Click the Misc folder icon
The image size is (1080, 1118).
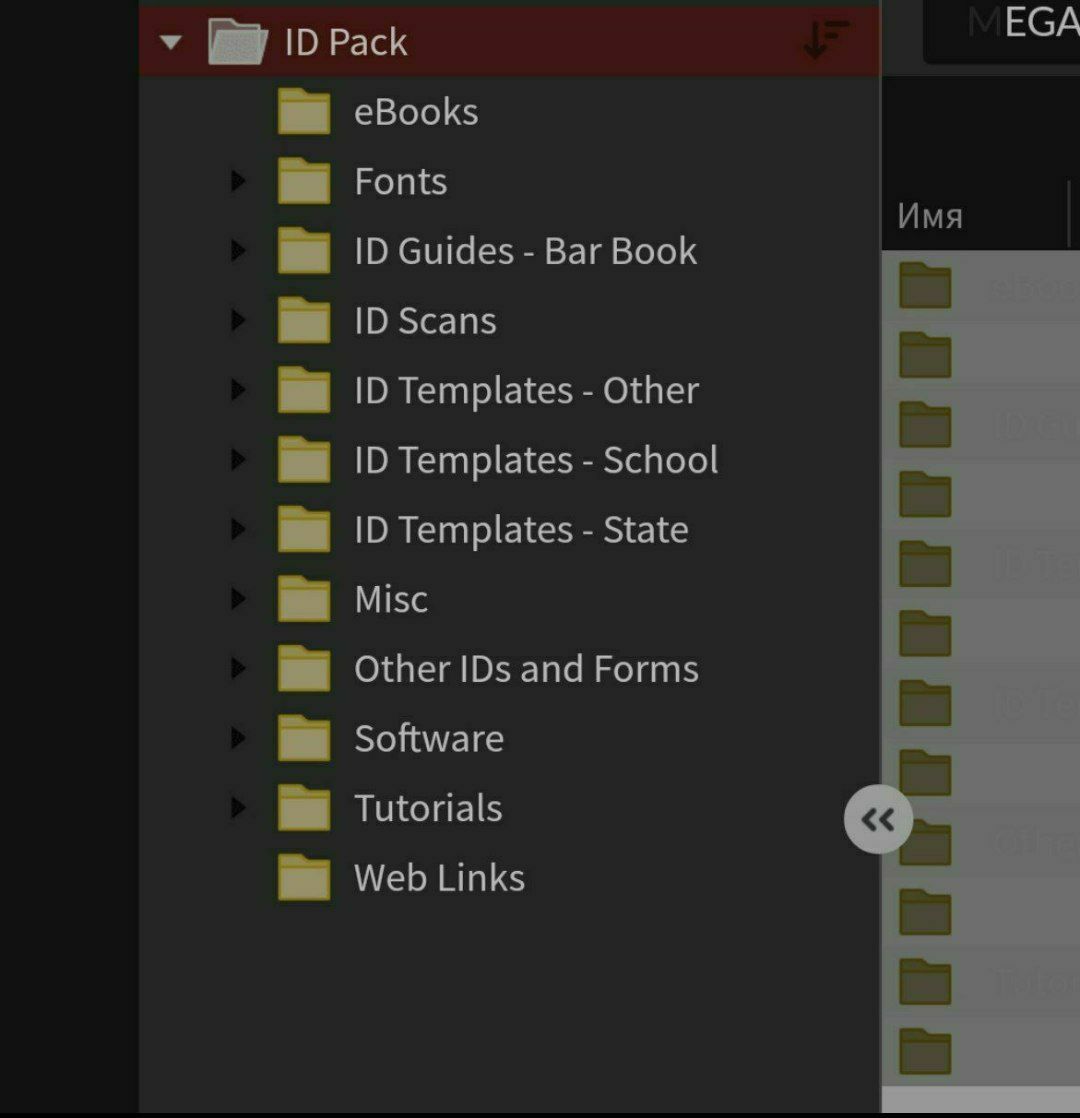click(304, 600)
